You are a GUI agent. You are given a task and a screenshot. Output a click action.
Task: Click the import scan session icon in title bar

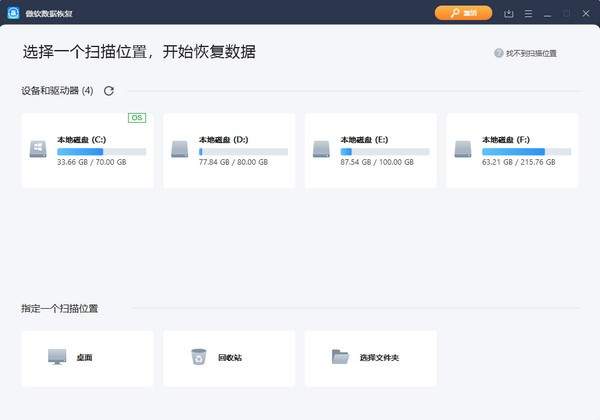509,13
